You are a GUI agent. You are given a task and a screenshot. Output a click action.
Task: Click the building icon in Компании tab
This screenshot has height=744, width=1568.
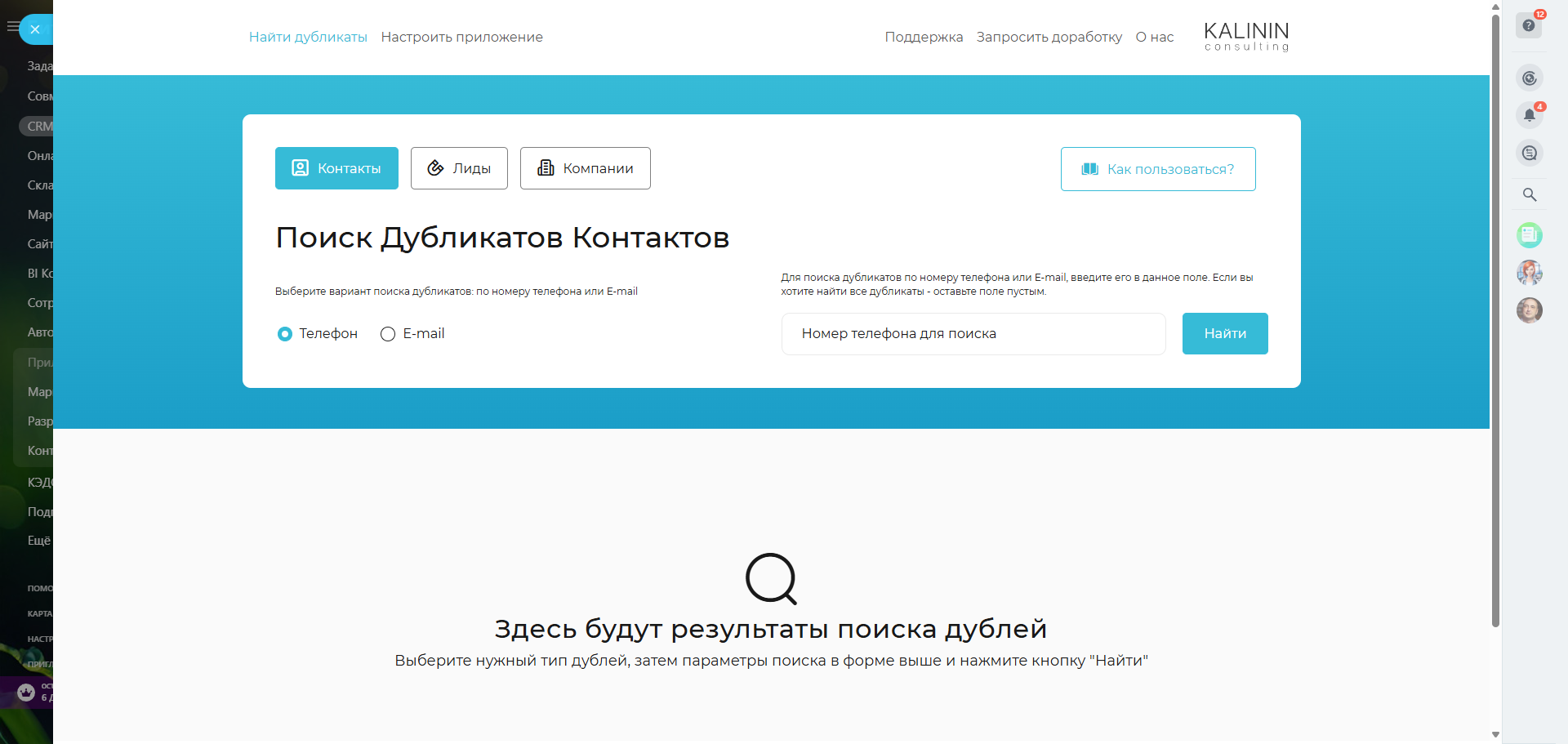pos(546,168)
